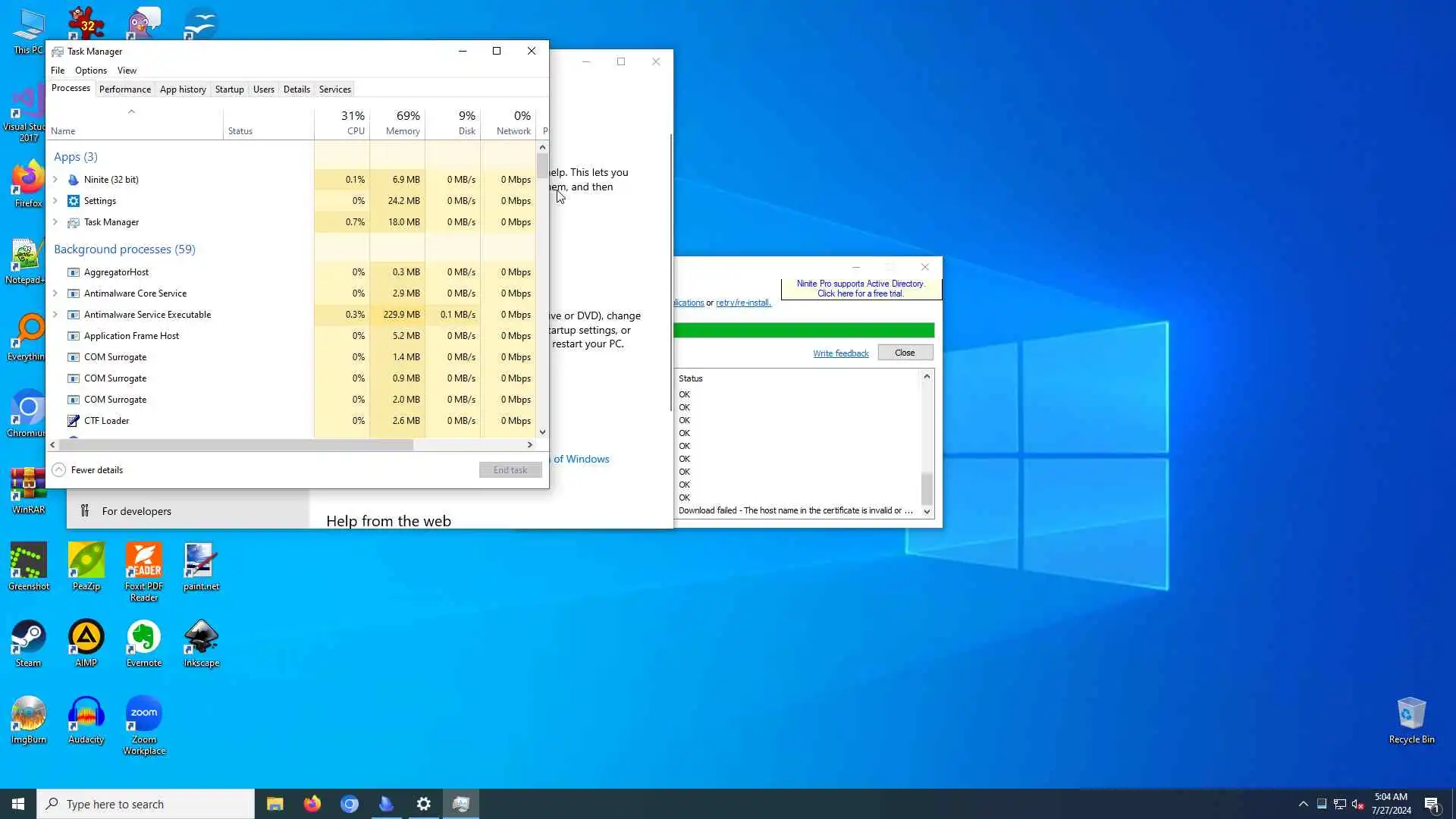The height and width of the screenshot is (819, 1456).
Task: Expand the Settings app process row
Action: point(55,201)
